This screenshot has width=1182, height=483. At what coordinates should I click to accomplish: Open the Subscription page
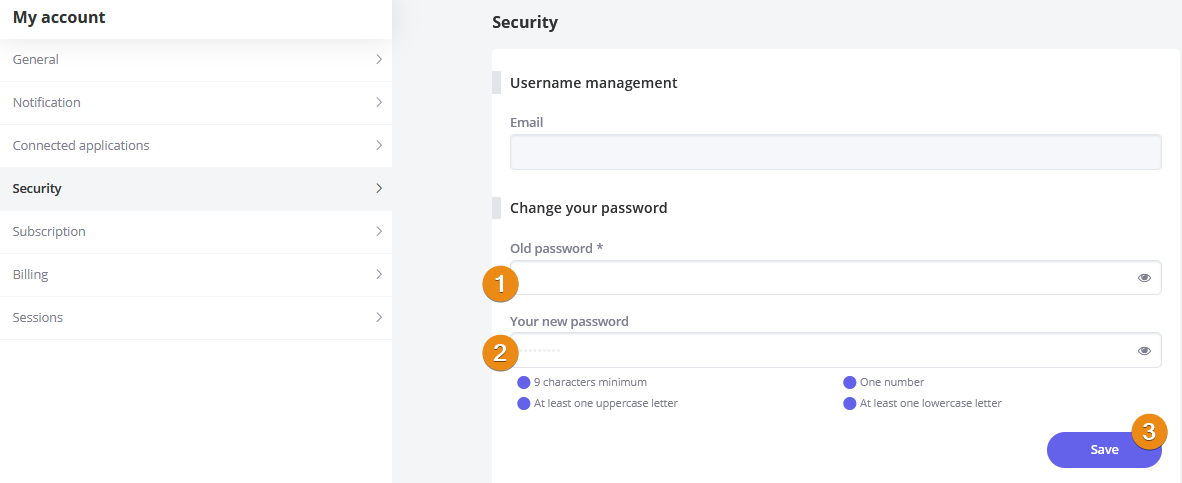[x=49, y=232]
